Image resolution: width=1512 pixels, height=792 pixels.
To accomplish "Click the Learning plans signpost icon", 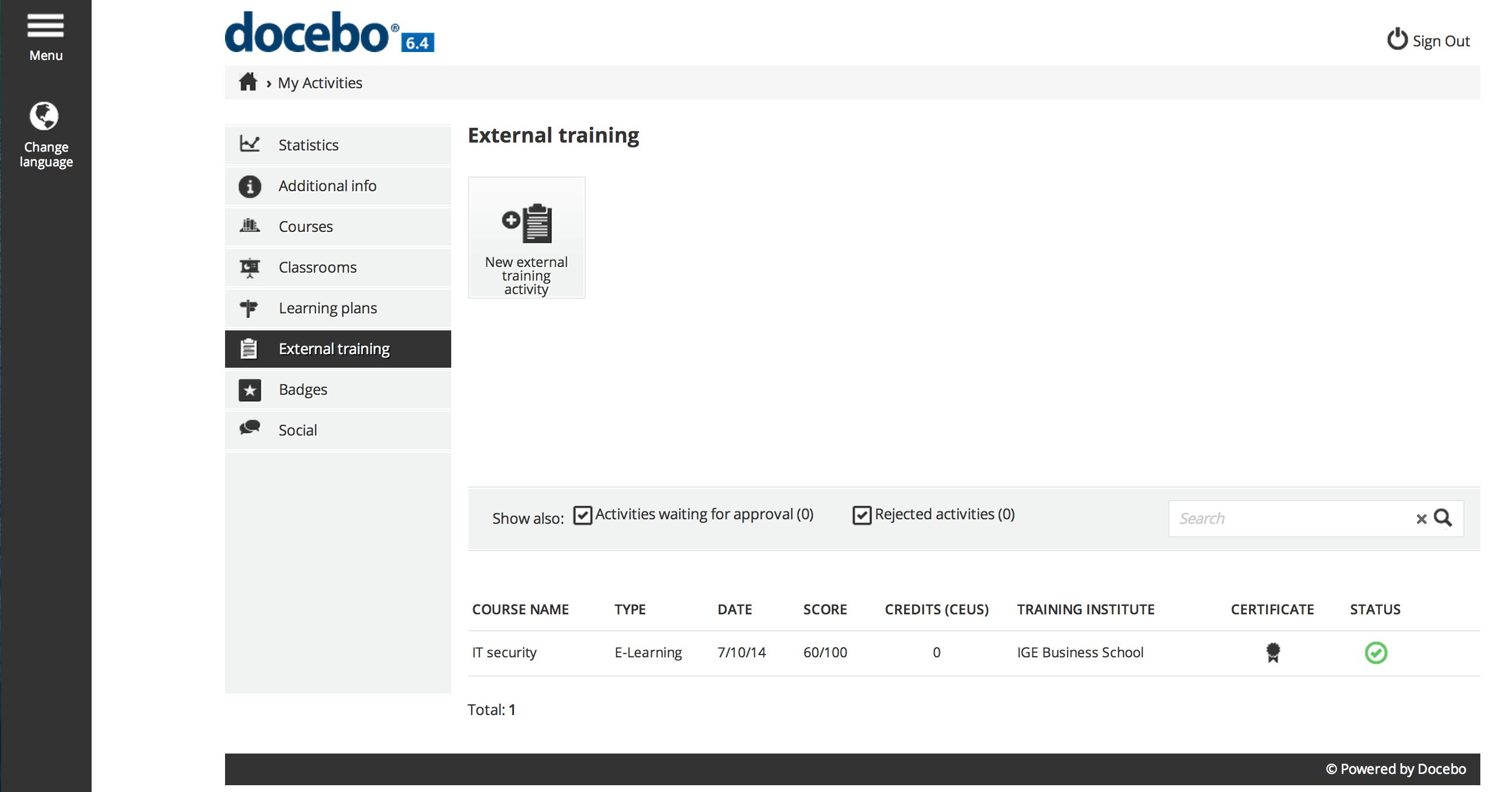I will click(249, 308).
